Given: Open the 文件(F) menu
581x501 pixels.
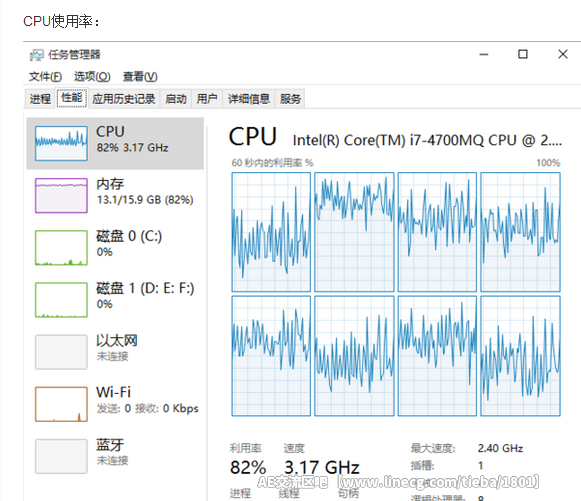Looking at the screenshot, I should point(45,77).
